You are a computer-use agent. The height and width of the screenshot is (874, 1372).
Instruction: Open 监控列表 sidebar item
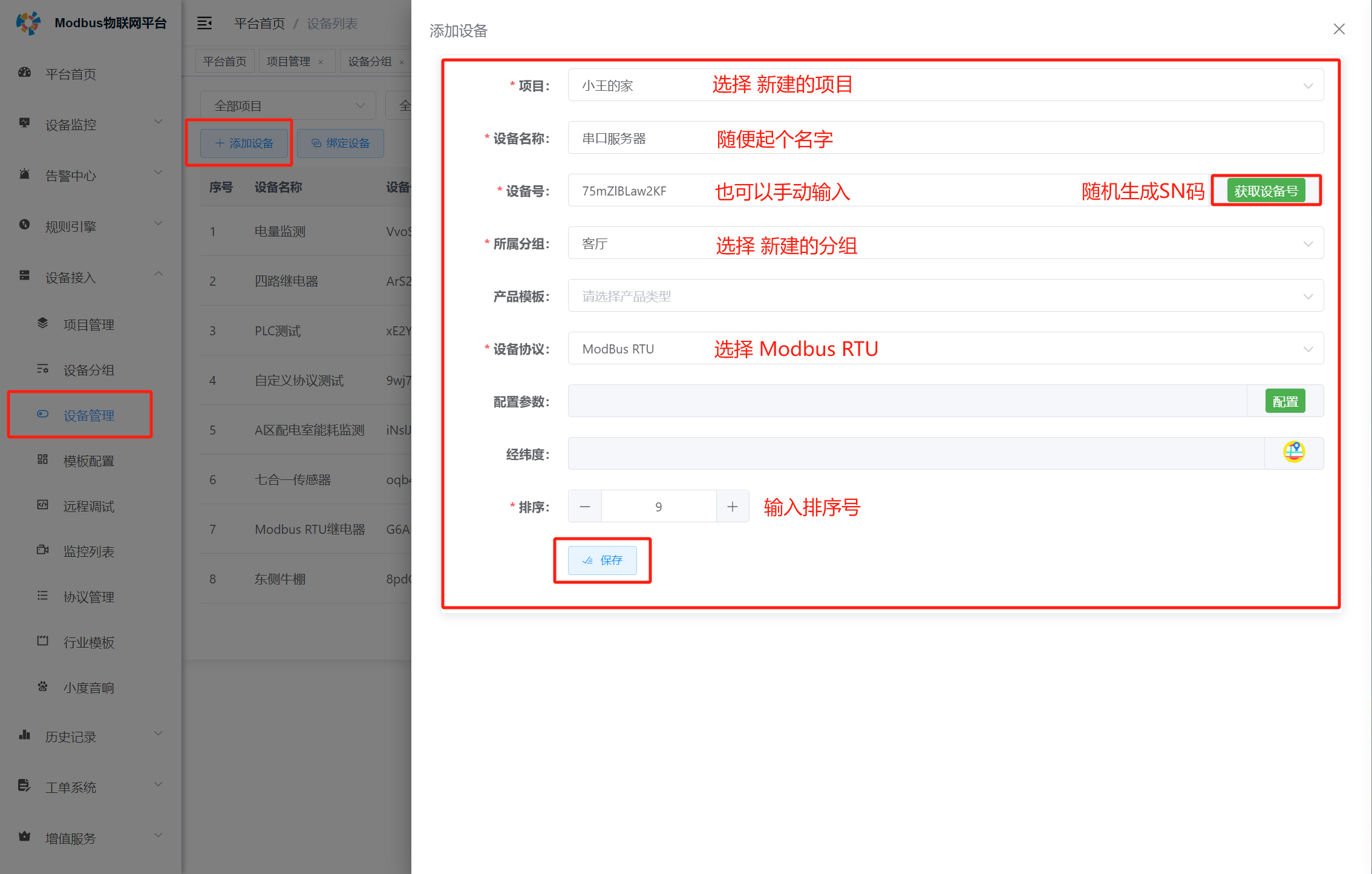88,551
